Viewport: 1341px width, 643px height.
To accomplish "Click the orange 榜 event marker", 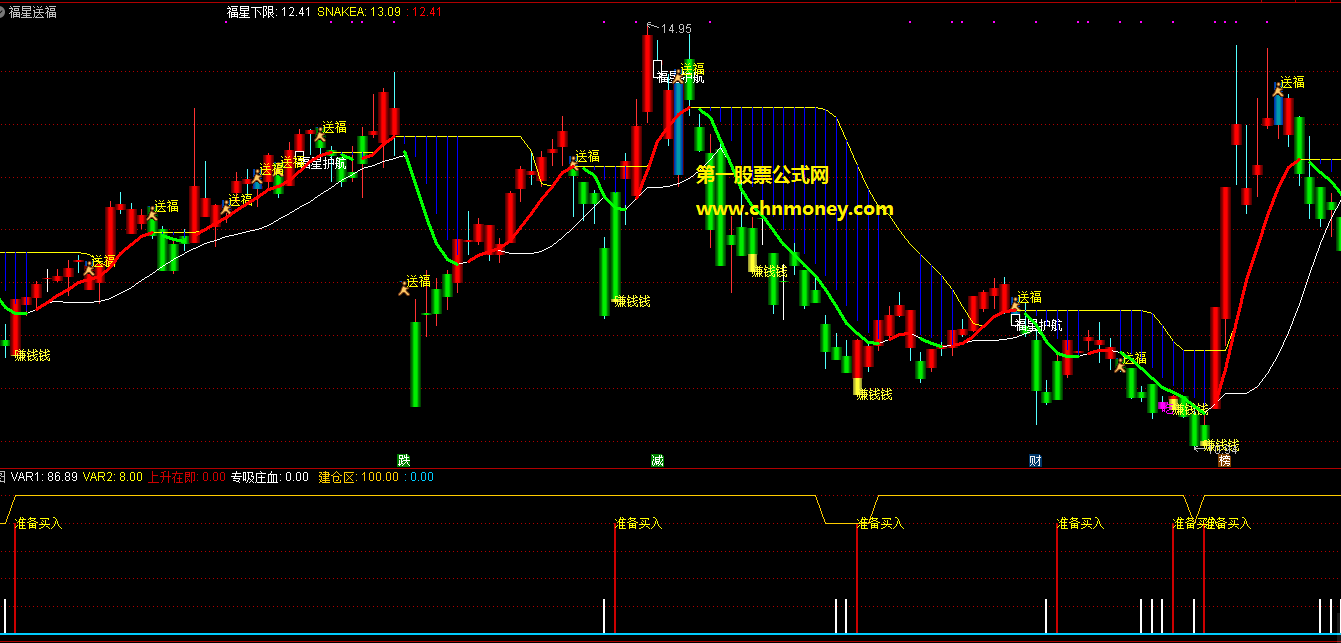I will pos(1224,461).
